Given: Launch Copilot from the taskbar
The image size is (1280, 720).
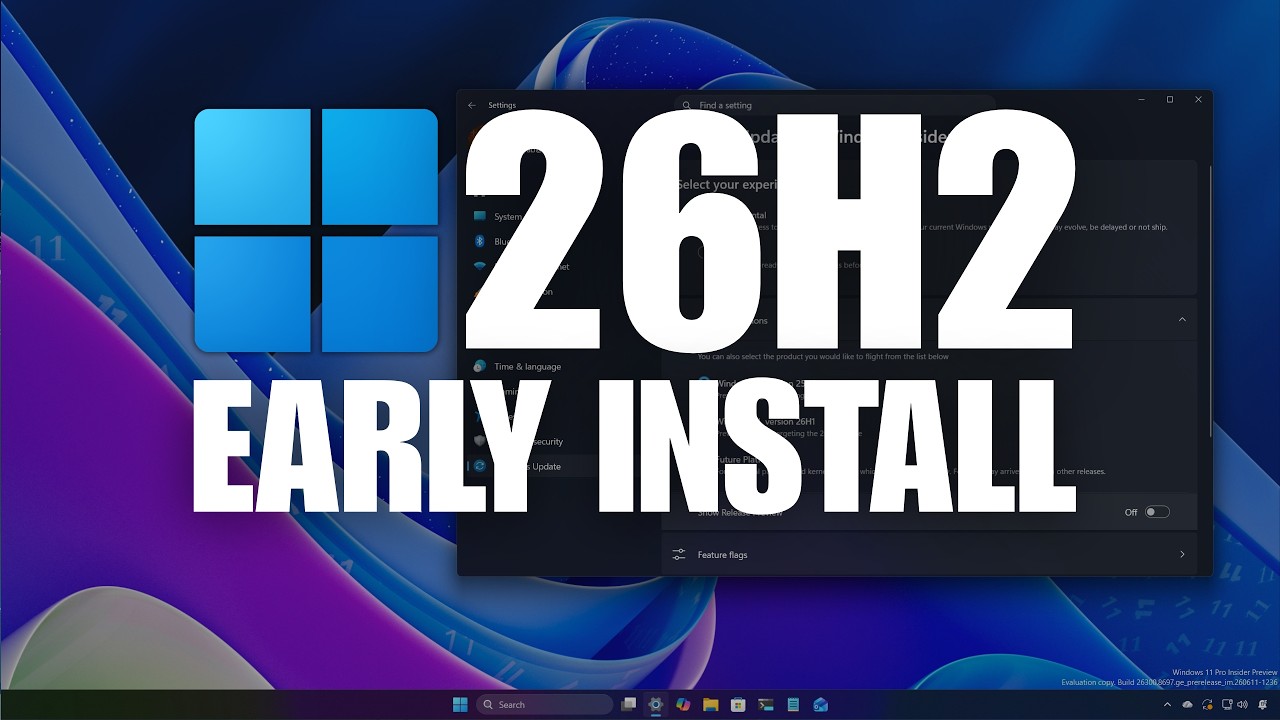Looking at the screenshot, I should [683, 704].
